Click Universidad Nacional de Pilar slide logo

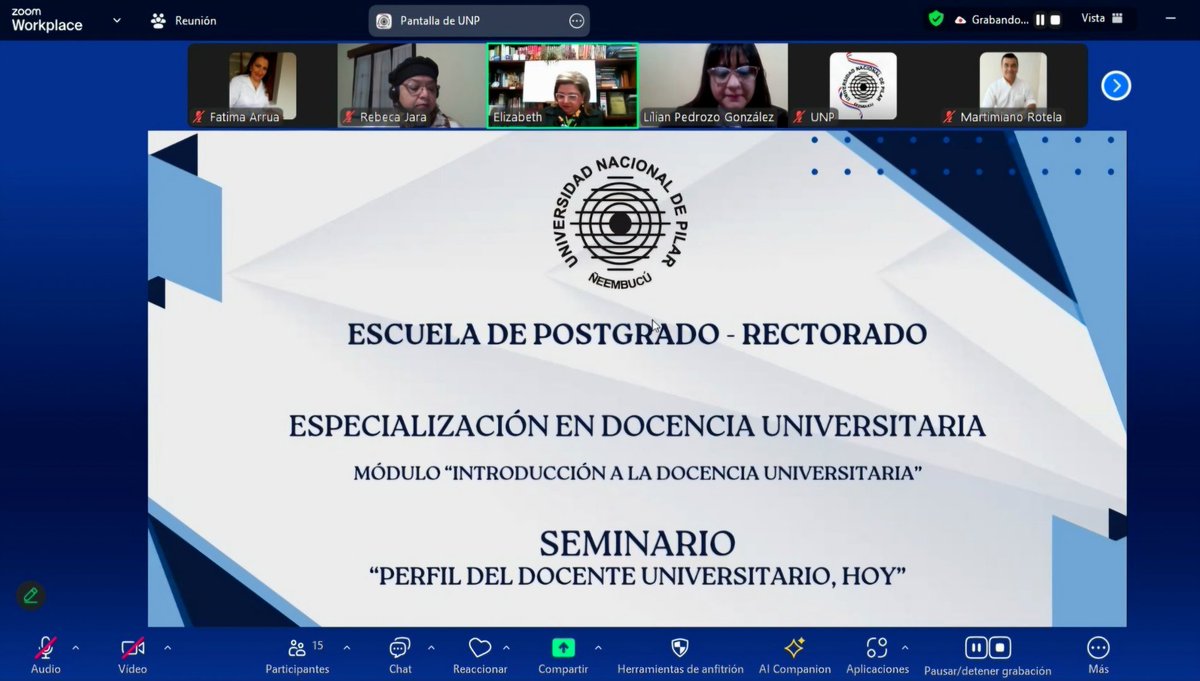pos(622,222)
